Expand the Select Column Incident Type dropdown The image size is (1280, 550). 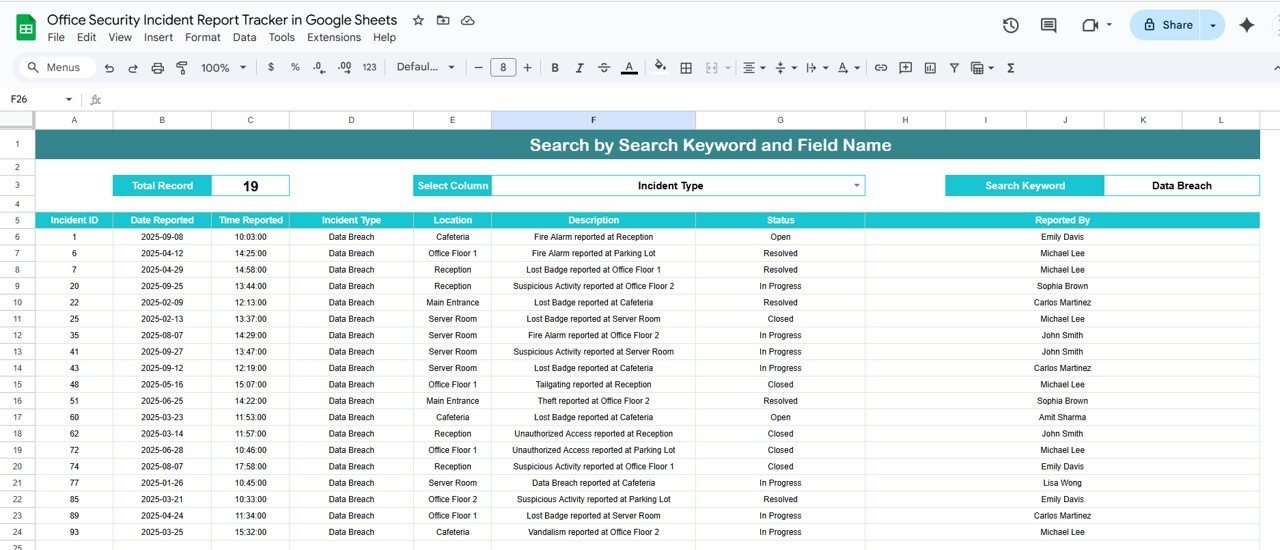(856, 186)
